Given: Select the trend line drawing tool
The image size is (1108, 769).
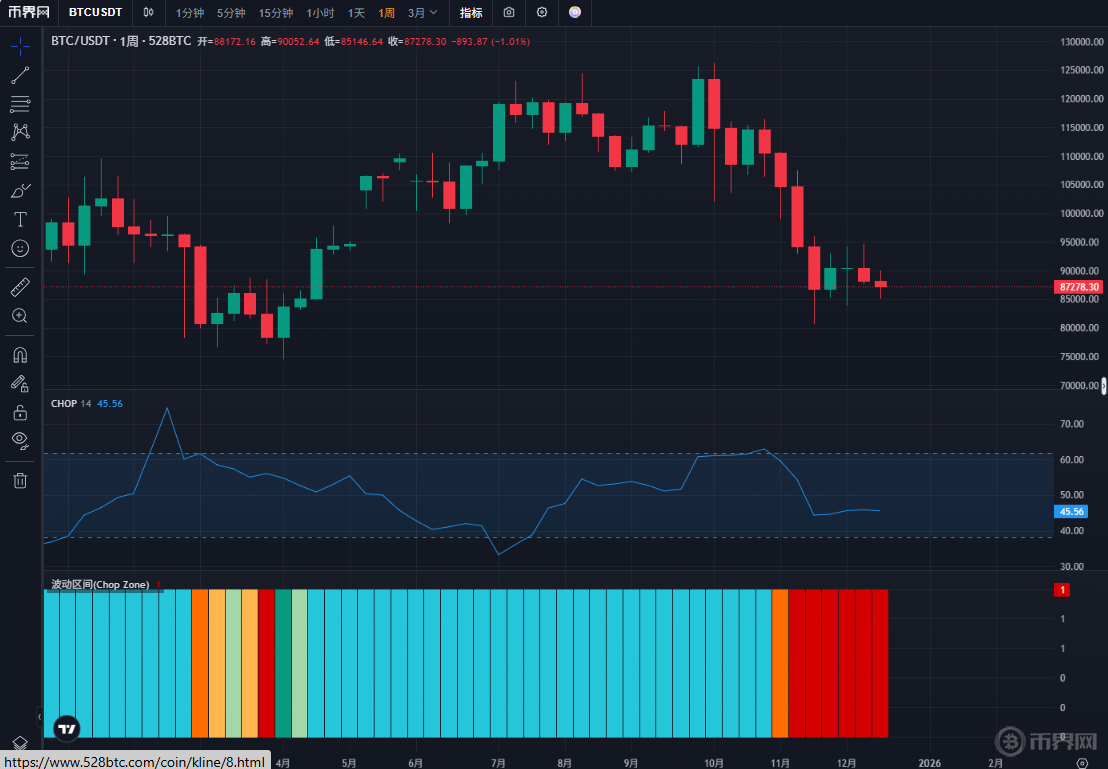Looking at the screenshot, I should pos(20,75).
